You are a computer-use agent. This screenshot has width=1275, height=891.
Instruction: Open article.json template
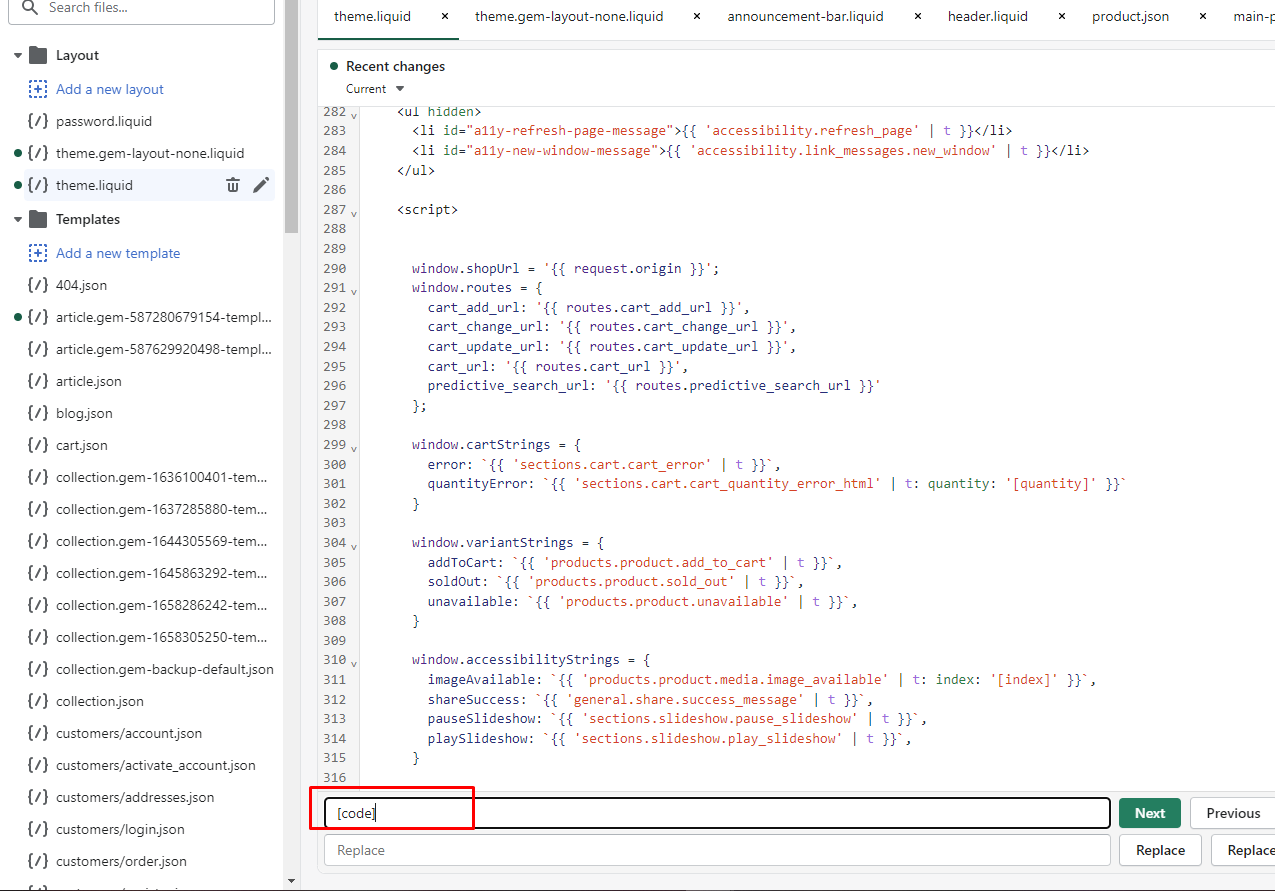pos(89,381)
